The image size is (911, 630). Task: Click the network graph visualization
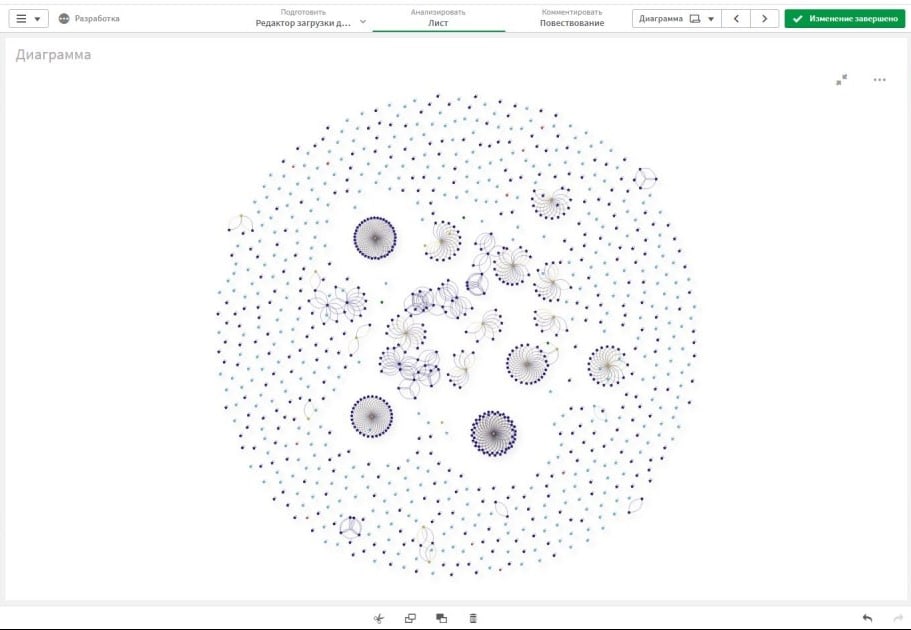point(456,335)
